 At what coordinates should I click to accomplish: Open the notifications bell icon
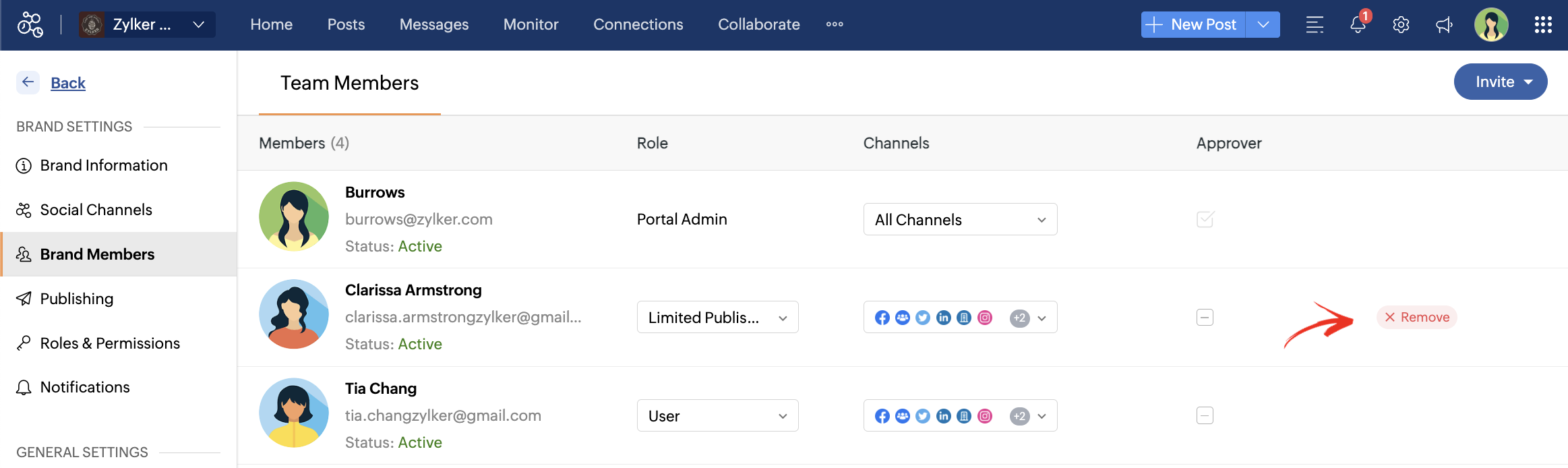coord(1358,25)
